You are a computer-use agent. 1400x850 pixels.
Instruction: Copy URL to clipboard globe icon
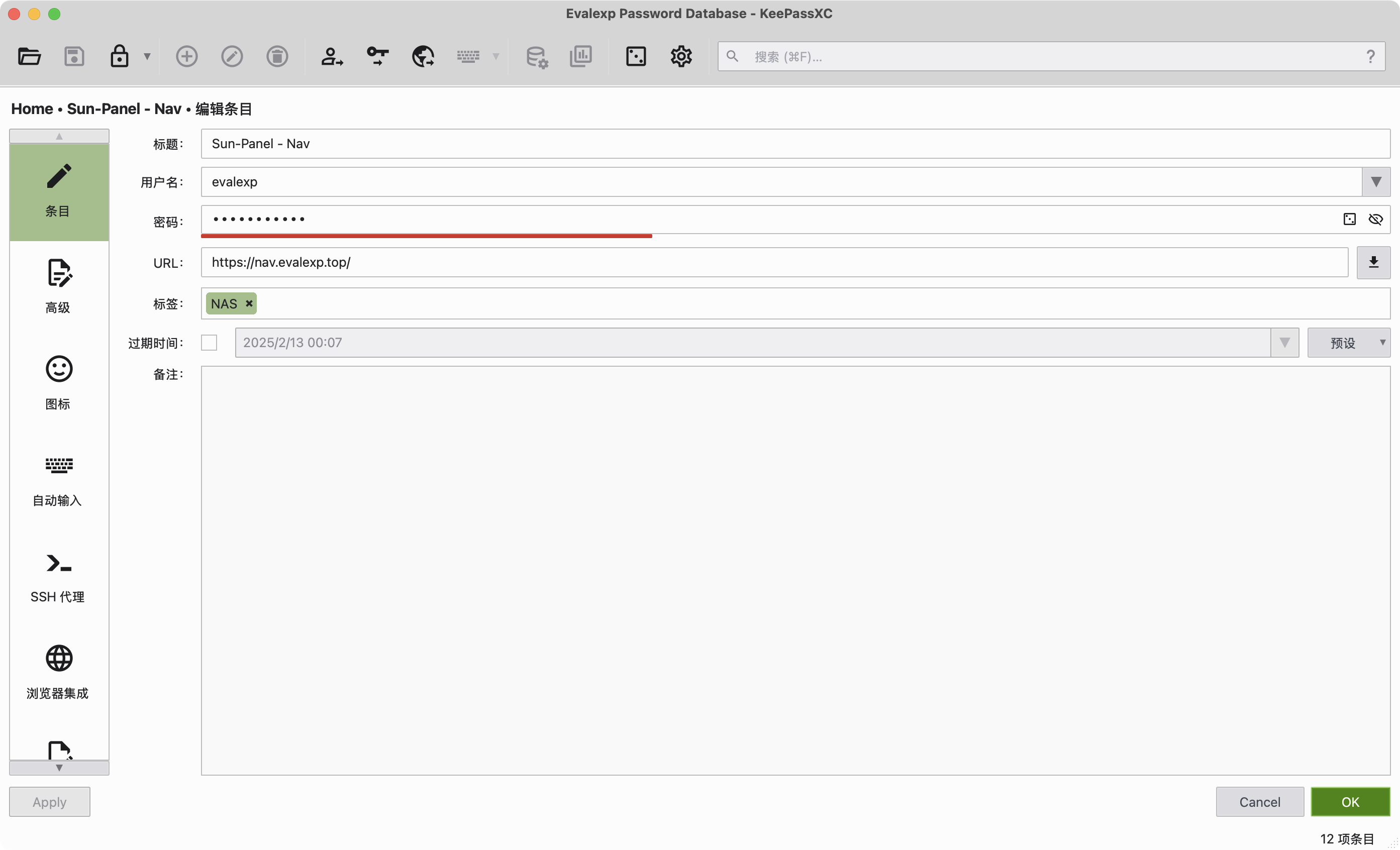coord(423,56)
